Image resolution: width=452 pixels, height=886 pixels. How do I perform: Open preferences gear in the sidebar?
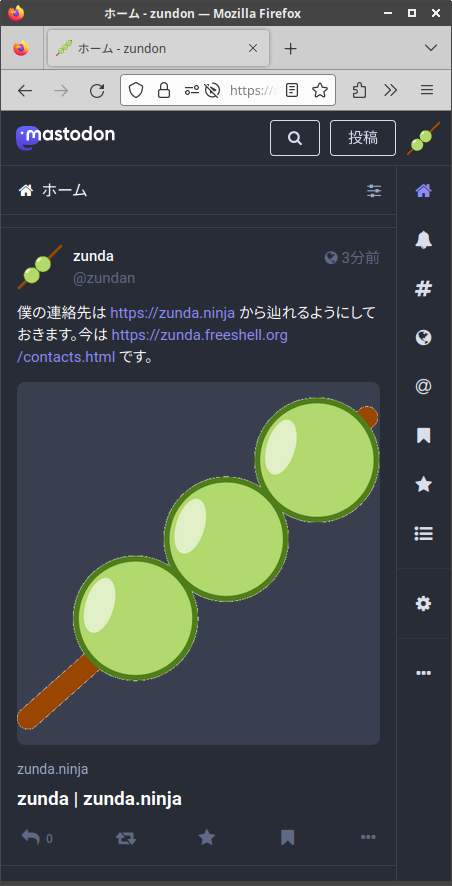click(x=424, y=604)
